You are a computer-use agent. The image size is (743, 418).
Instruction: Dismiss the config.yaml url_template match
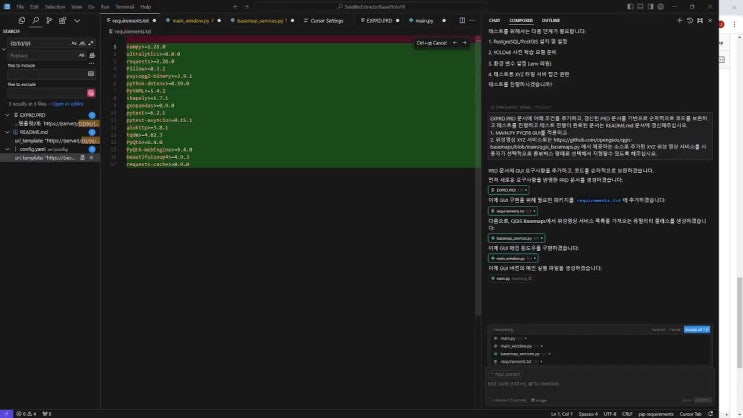tap(91, 158)
